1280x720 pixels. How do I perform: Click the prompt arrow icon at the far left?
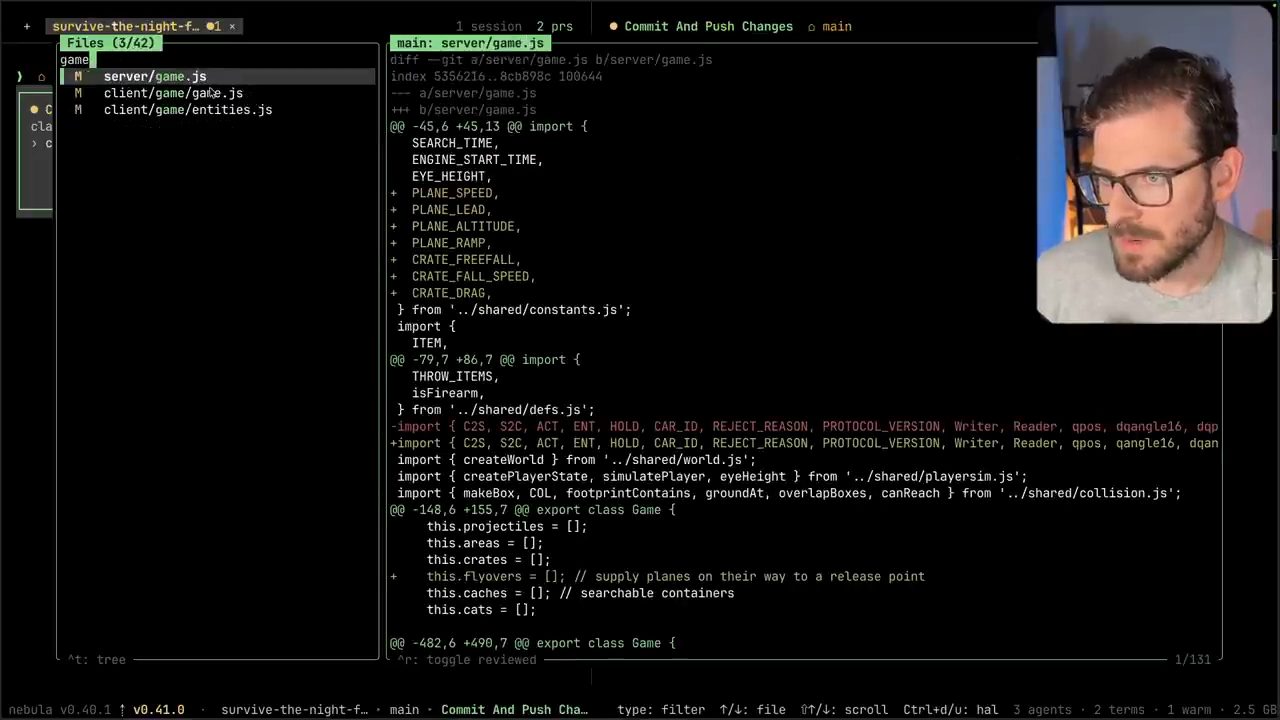pyautogui.click(x=20, y=77)
